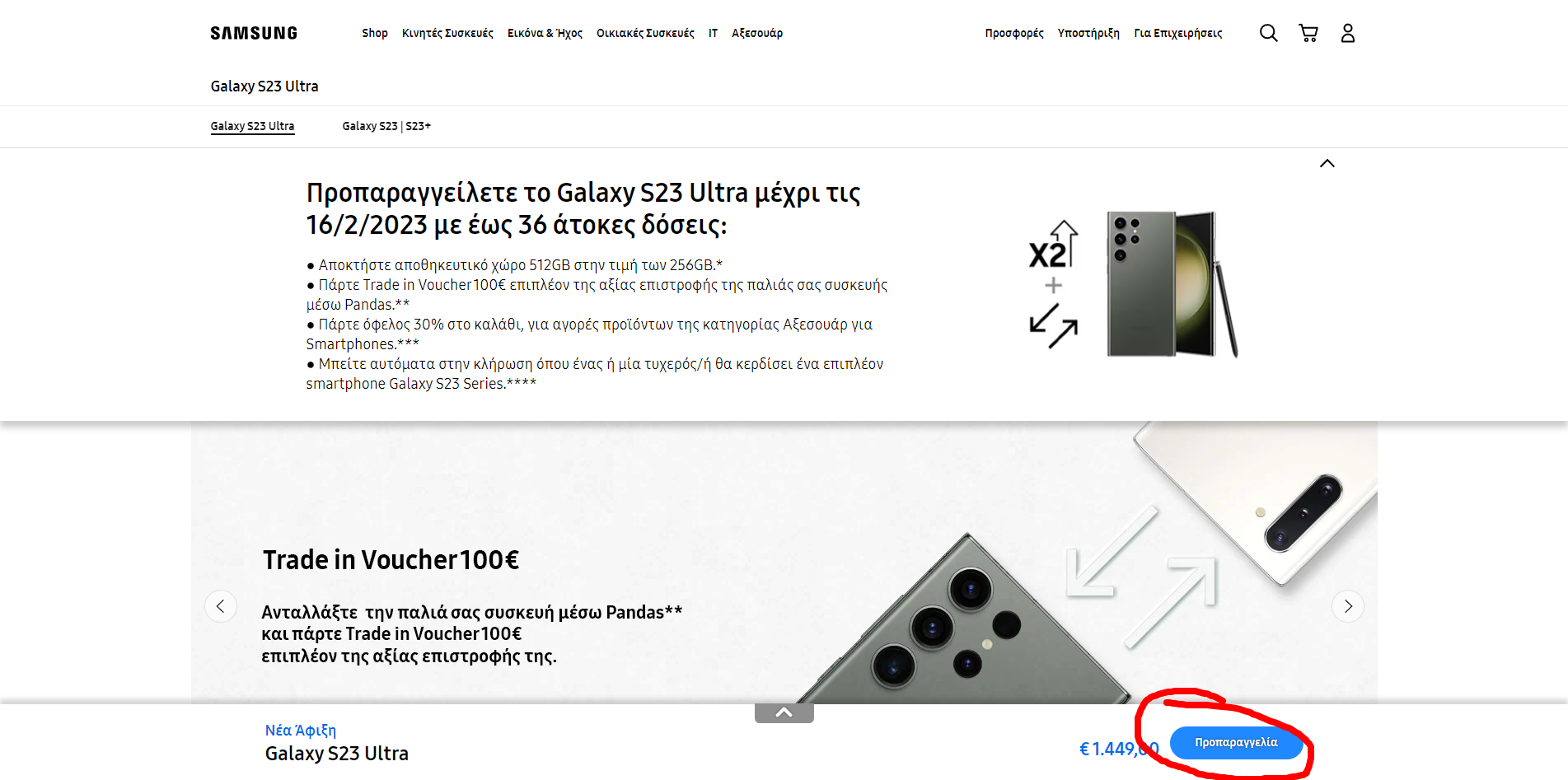Screen dimensions: 1568x780
Task: Open the shopping cart icon
Action: [1308, 33]
